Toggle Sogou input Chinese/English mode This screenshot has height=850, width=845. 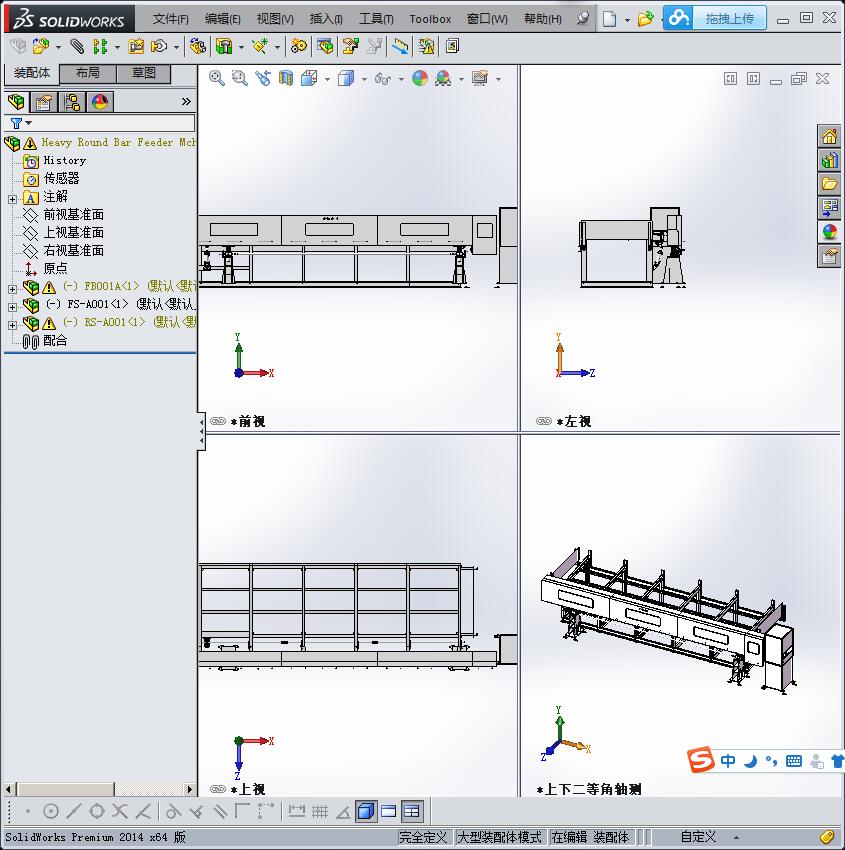728,761
